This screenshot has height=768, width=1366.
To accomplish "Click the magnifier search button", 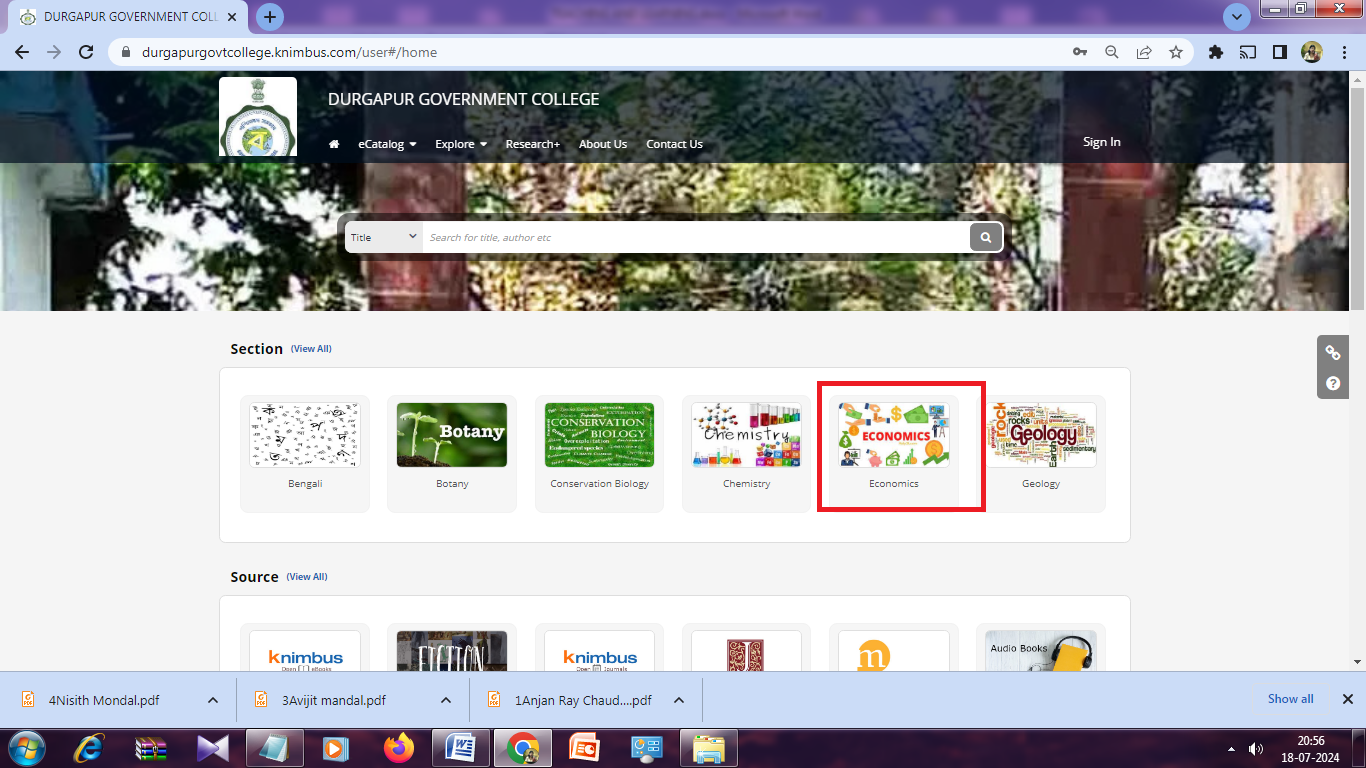I will [985, 237].
